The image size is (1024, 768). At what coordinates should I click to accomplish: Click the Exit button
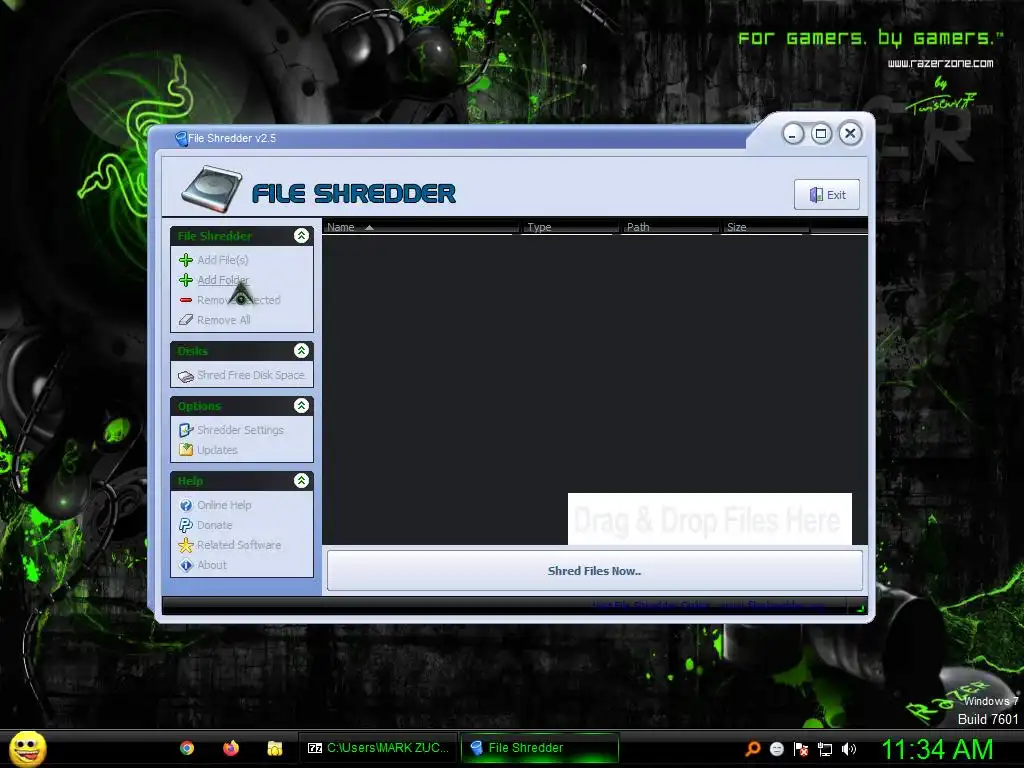point(827,195)
